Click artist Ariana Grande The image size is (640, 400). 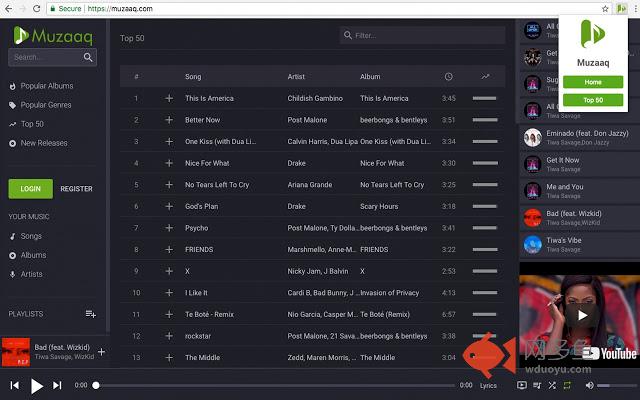[310, 185]
